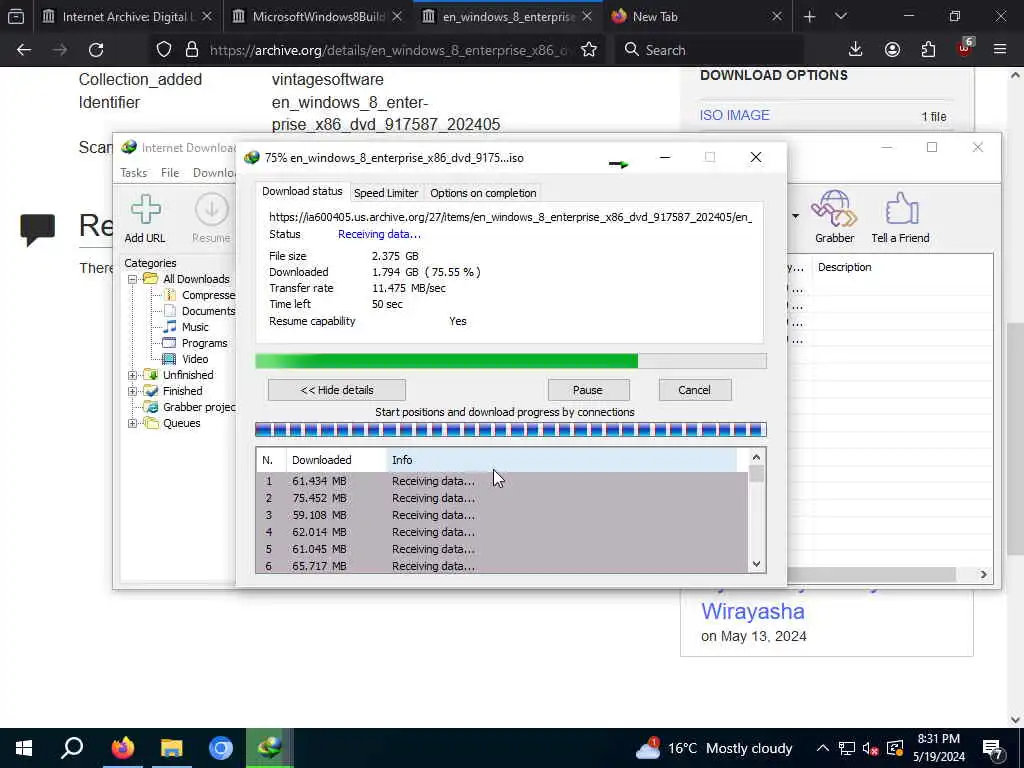Click connection list scroll up arrow
The width and height of the screenshot is (1024, 768).
[x=756, y=457]
